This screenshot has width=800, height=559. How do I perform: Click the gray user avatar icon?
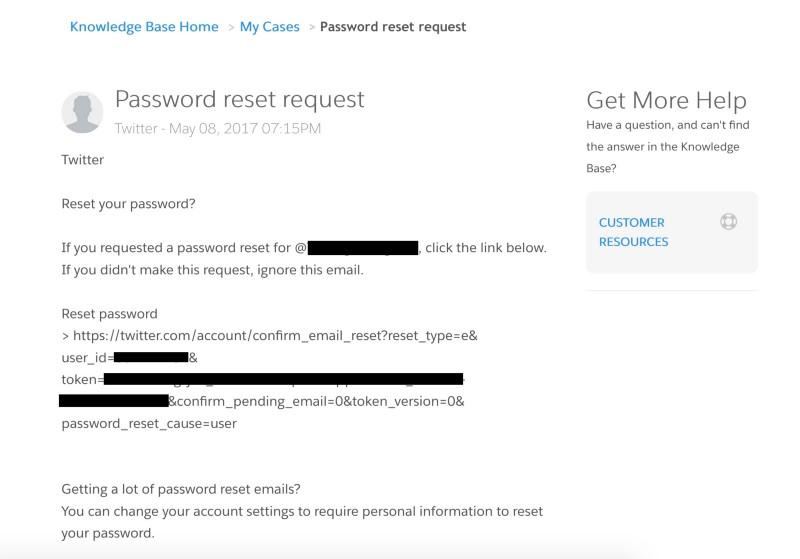point(82,112)
